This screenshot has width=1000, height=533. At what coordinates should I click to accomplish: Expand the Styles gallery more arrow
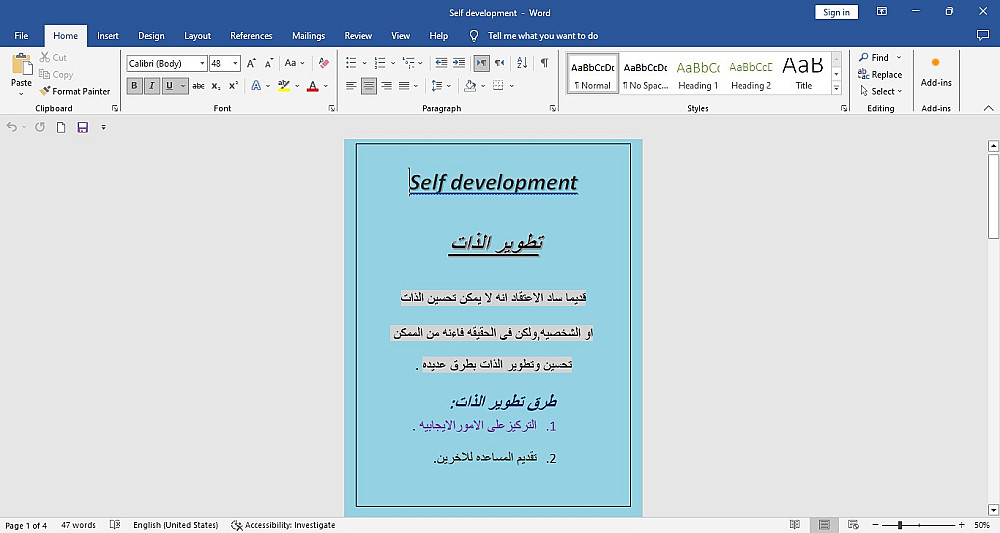point(836,89)
